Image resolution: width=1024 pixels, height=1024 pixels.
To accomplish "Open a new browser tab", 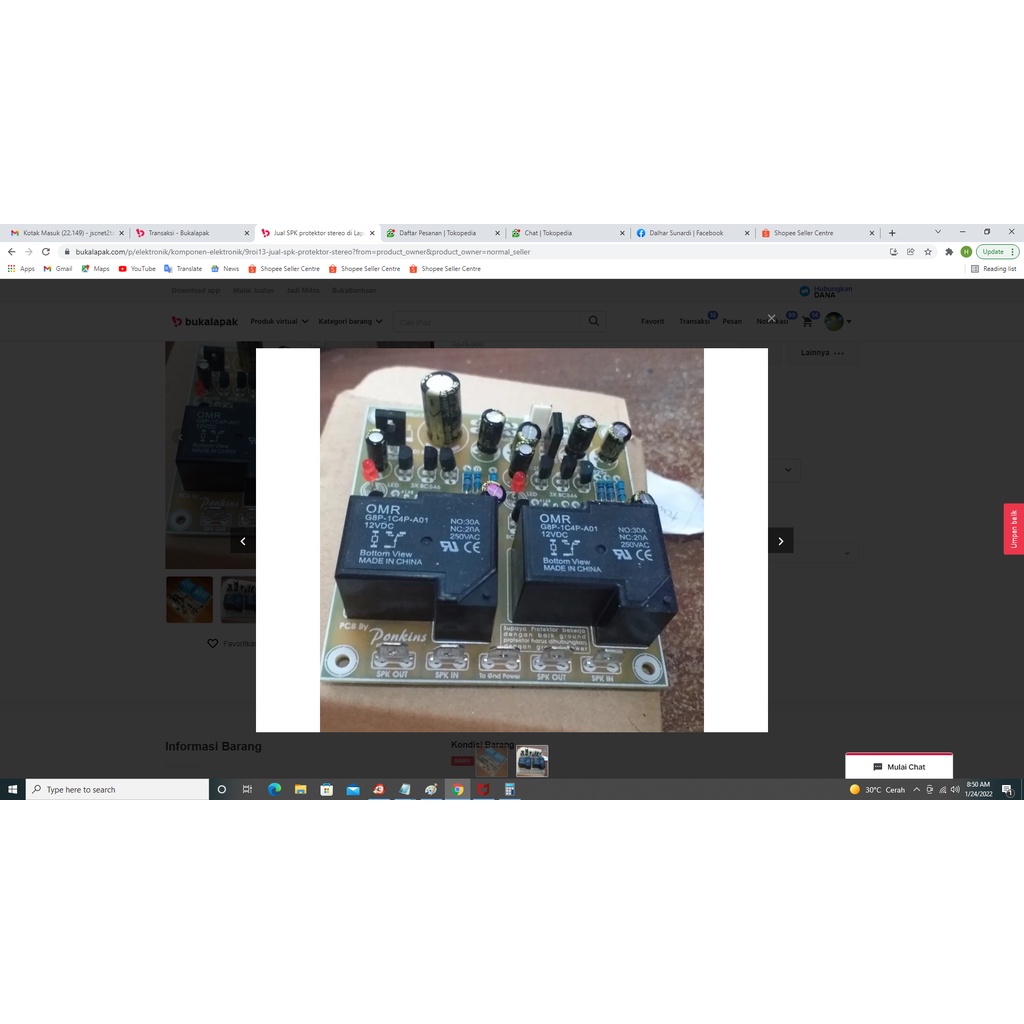I will (892, 232).
